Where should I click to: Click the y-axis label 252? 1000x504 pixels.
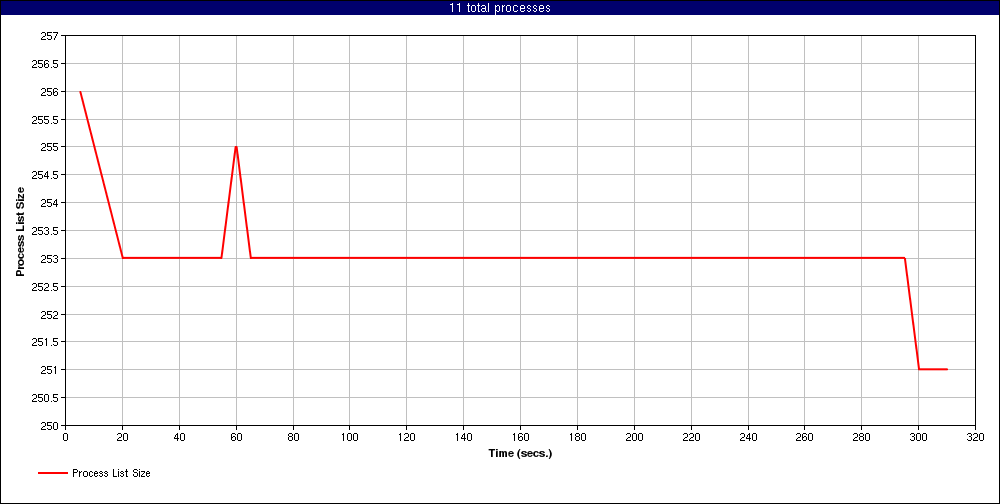coord(50,315)
